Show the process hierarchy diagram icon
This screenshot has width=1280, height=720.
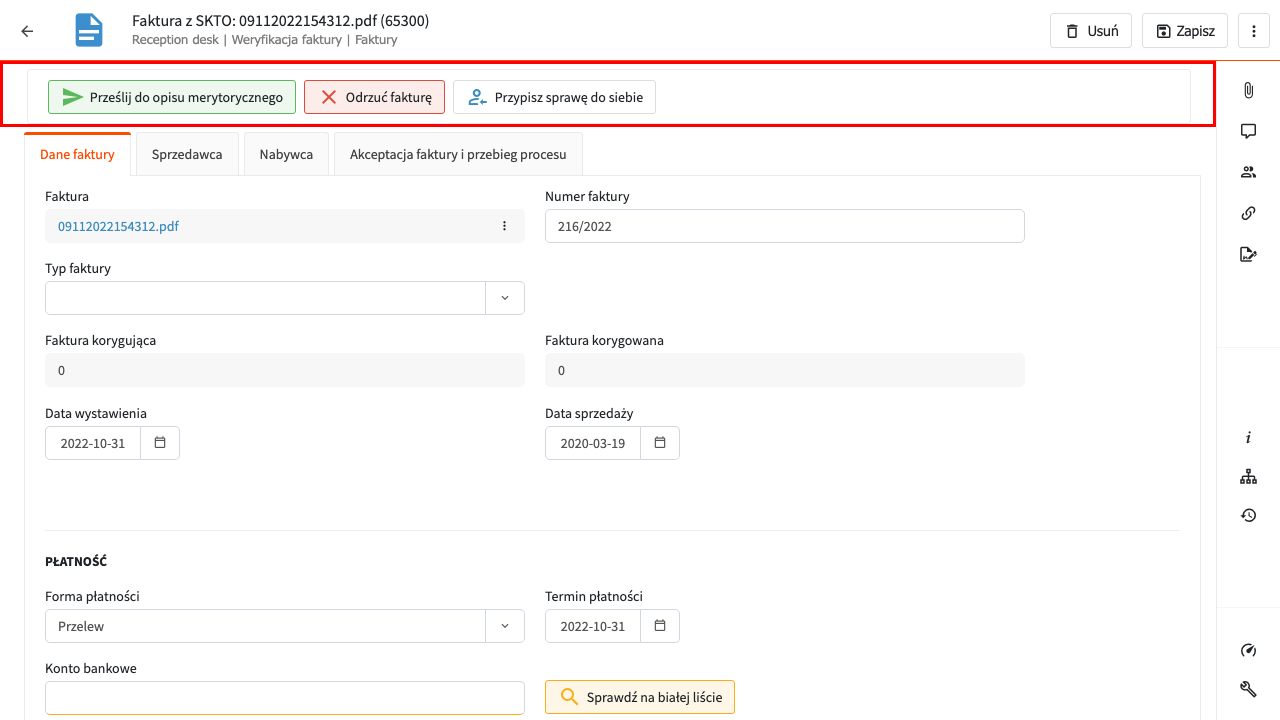pos(1248,477)
